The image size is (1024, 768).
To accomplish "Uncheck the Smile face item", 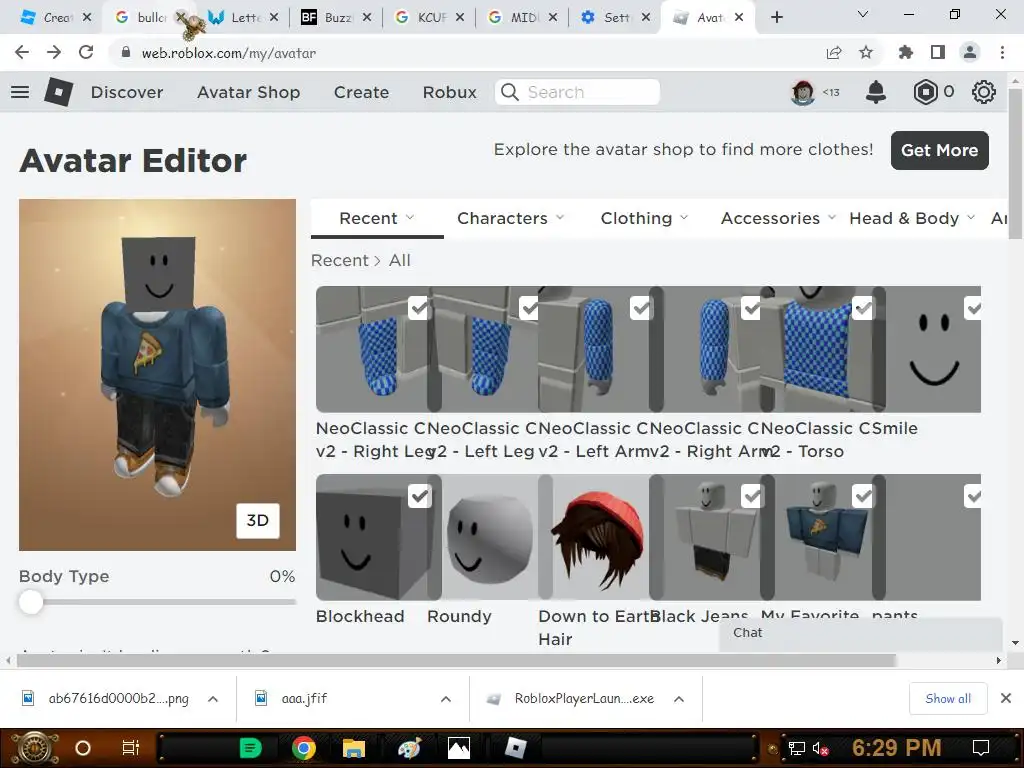I will point(973,308).
